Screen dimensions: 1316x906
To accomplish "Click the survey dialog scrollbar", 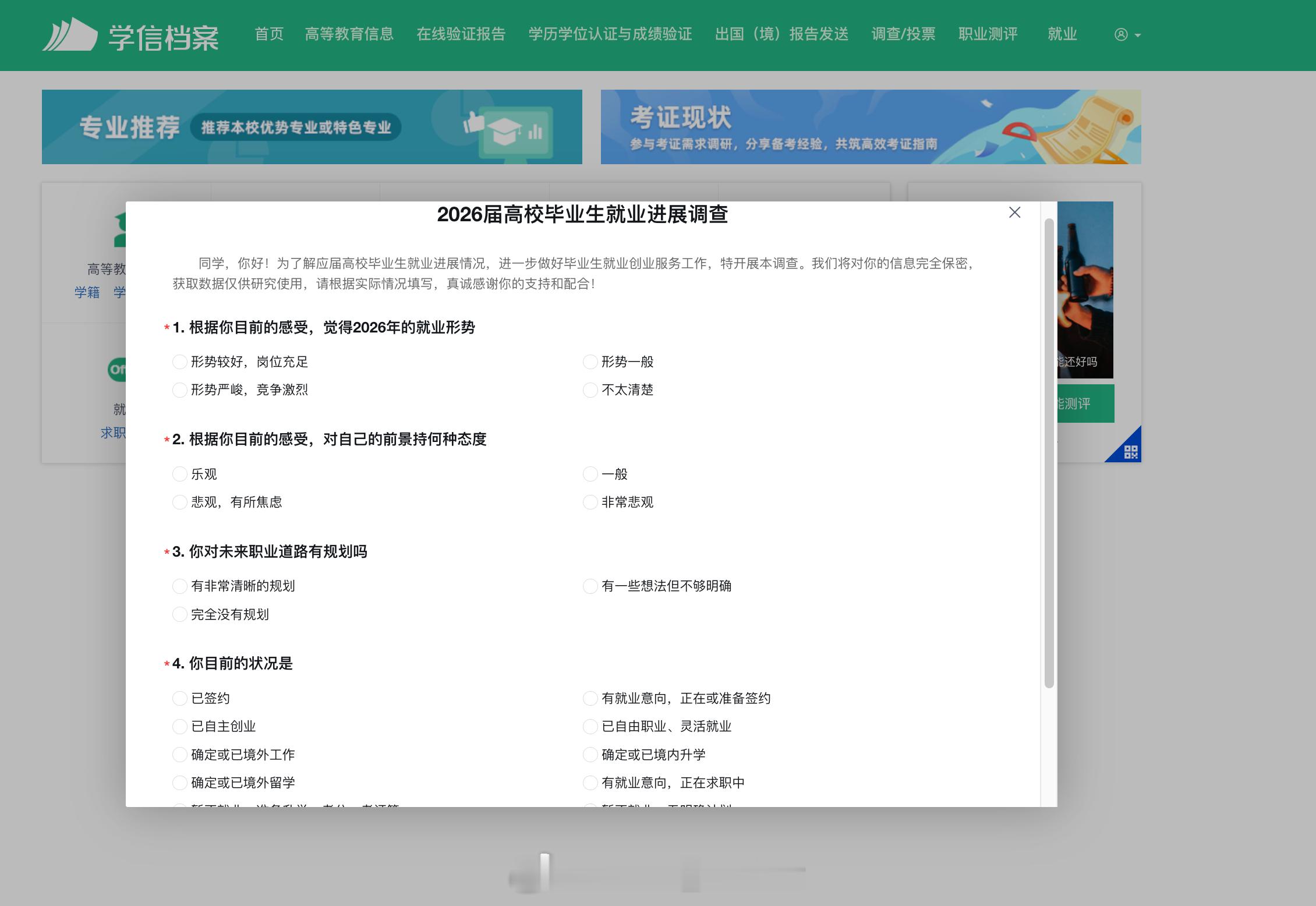I will pyautogui.click(x=1049, y=453).
